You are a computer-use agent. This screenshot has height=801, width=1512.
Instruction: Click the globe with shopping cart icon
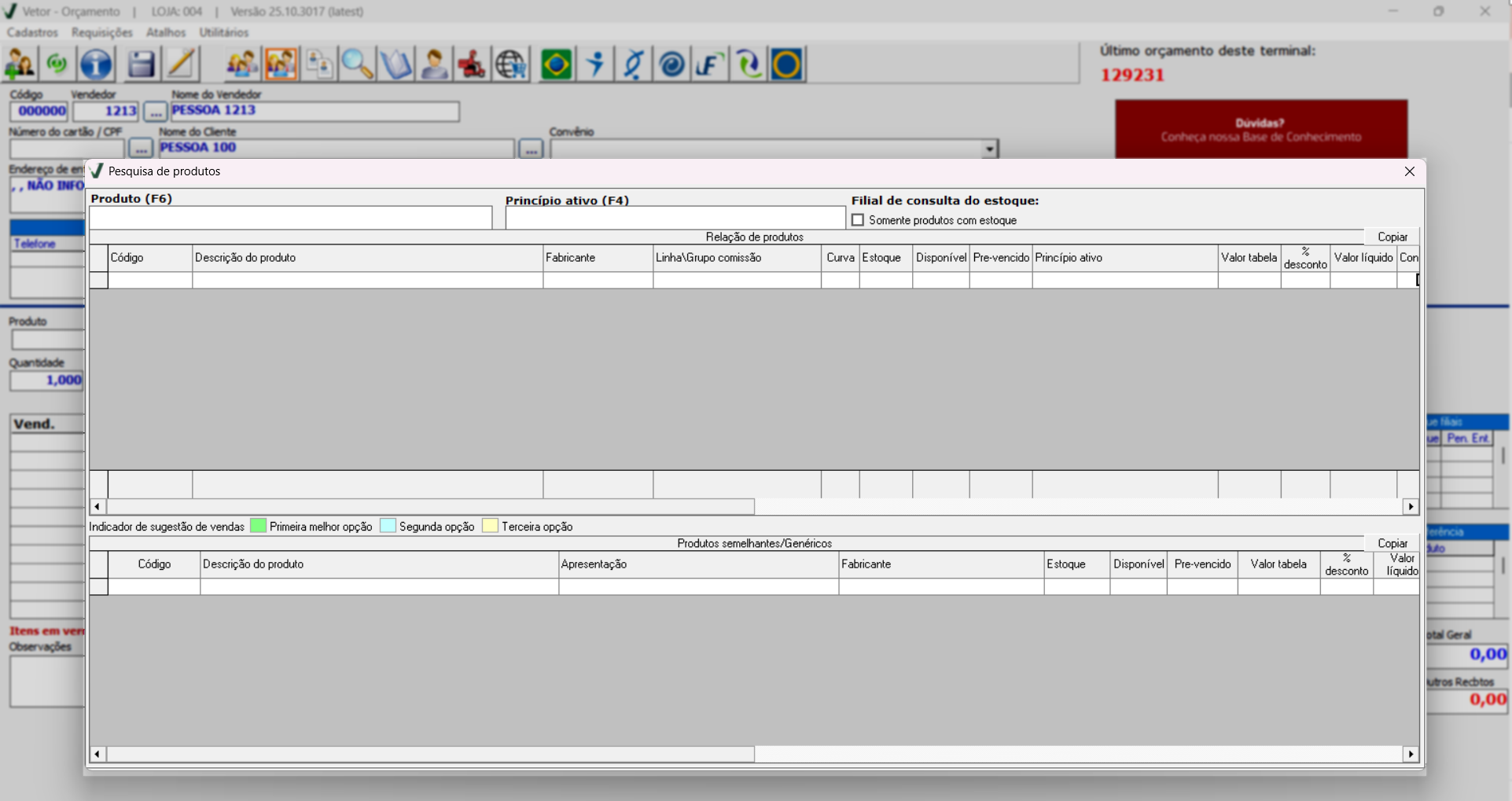click(511, 64)
